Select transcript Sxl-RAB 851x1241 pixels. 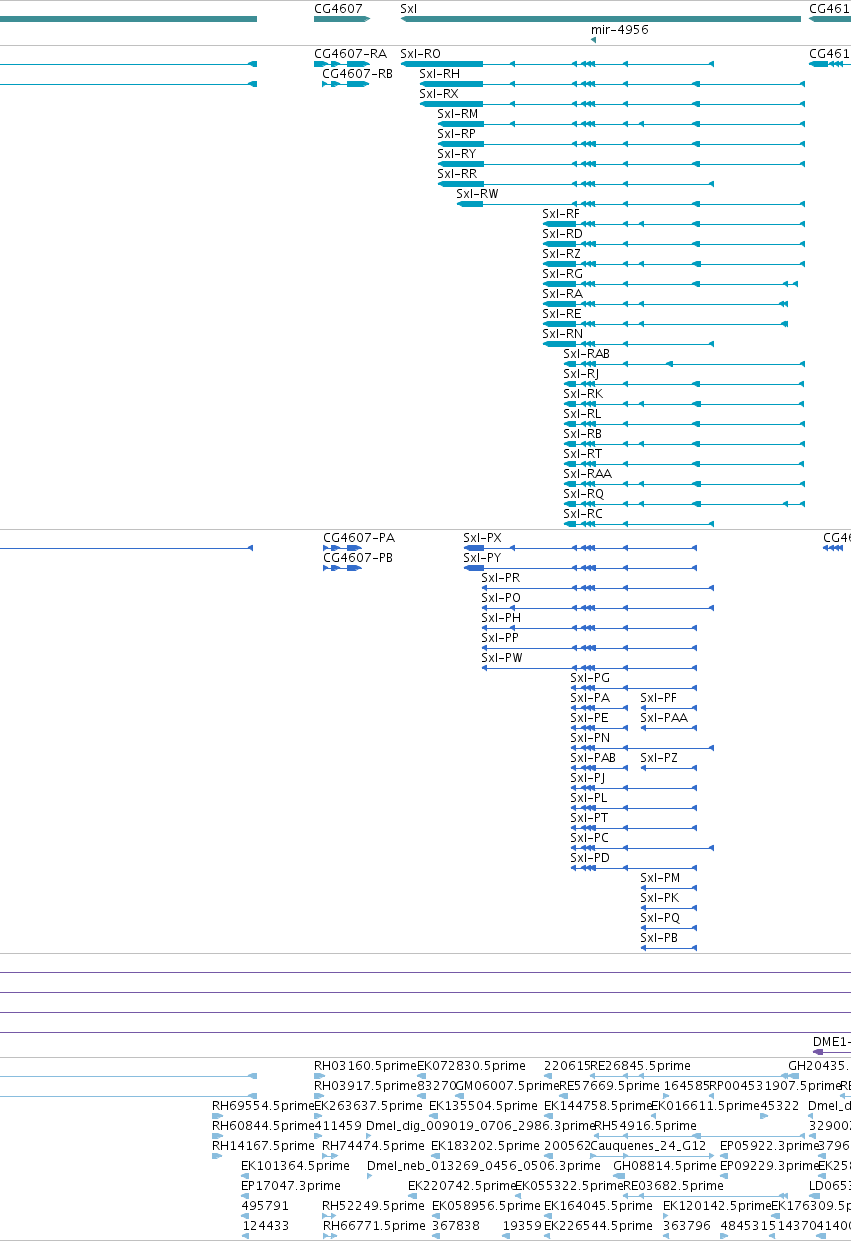(x=586, y=354)
